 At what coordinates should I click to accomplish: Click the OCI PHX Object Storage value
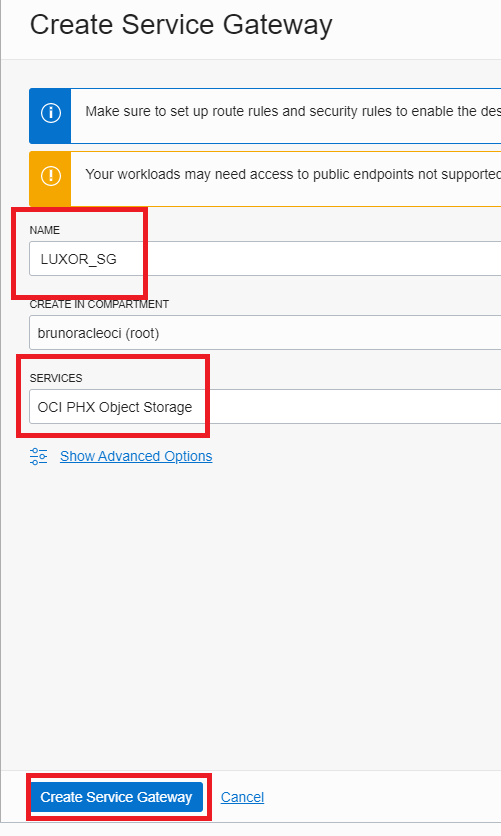click(115, 407)
